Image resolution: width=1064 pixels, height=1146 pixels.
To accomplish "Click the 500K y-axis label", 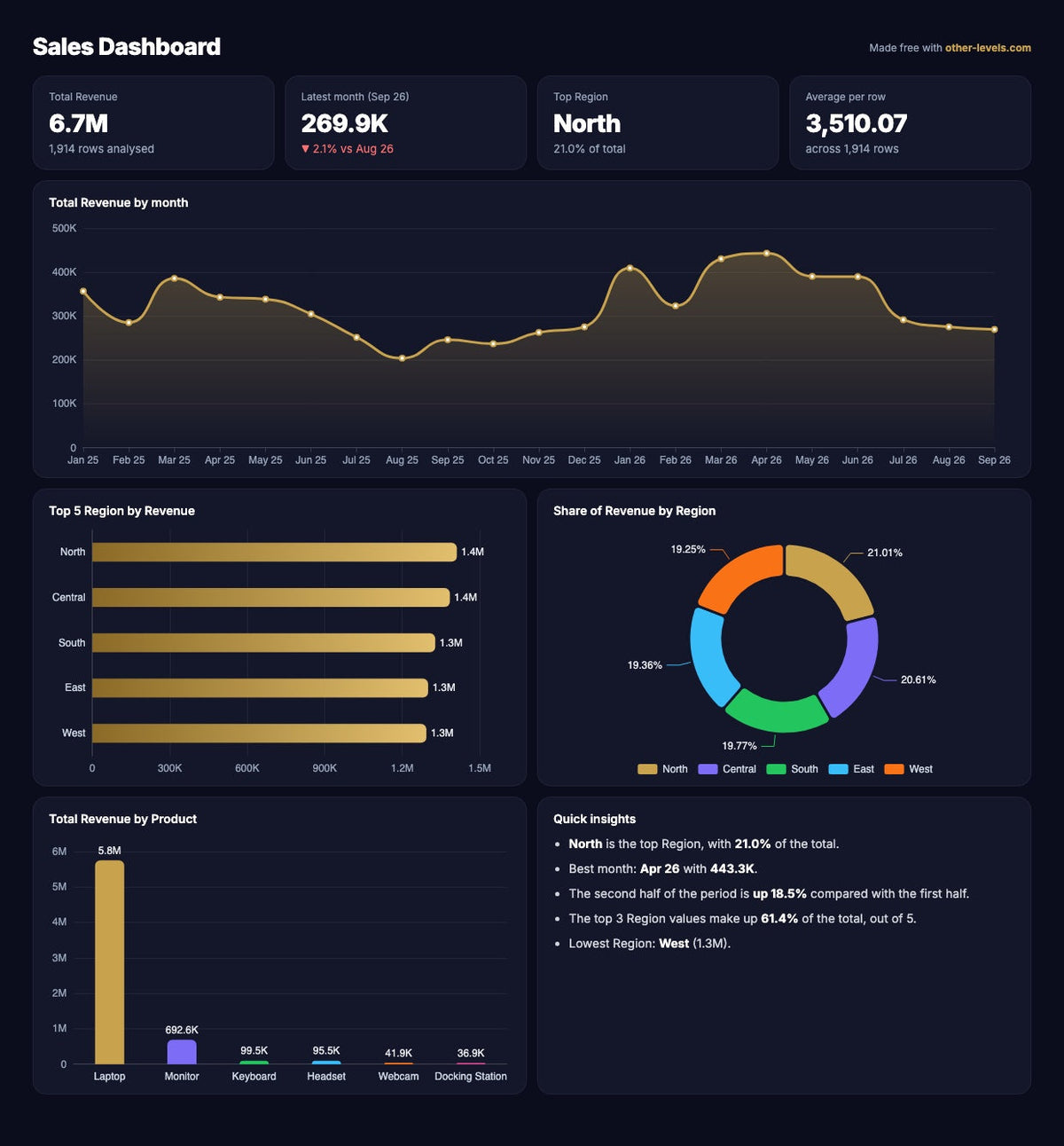I will (65, 229).
